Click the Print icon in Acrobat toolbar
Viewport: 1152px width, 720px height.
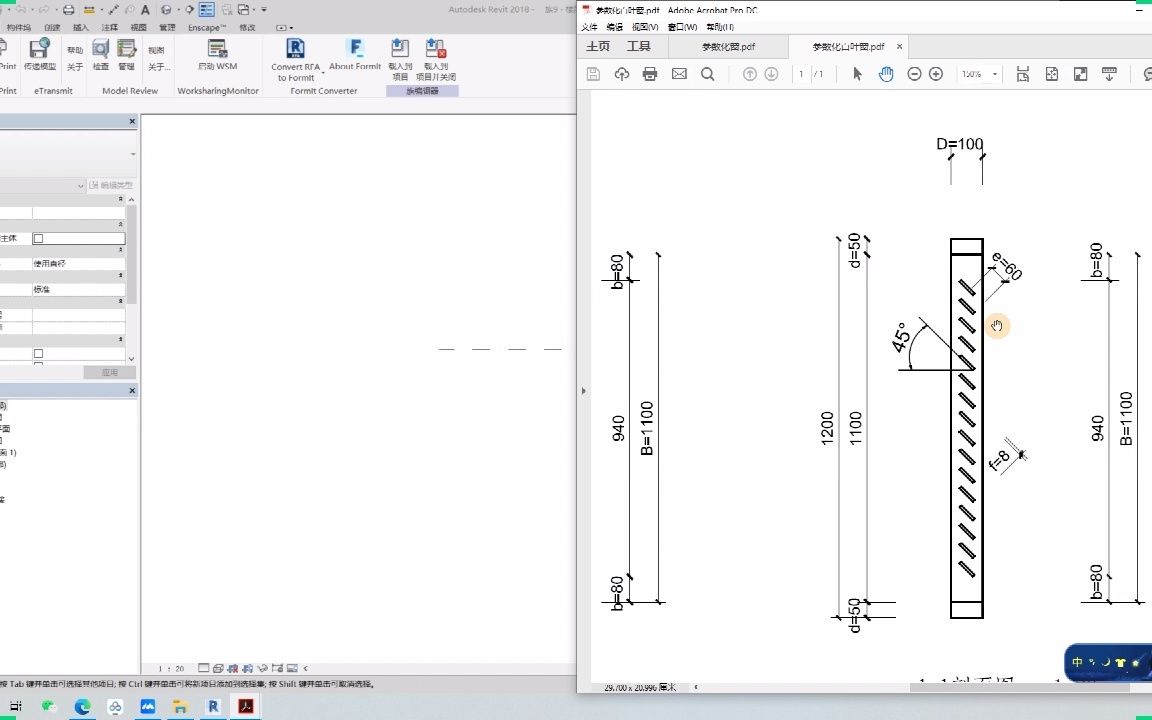651,73
